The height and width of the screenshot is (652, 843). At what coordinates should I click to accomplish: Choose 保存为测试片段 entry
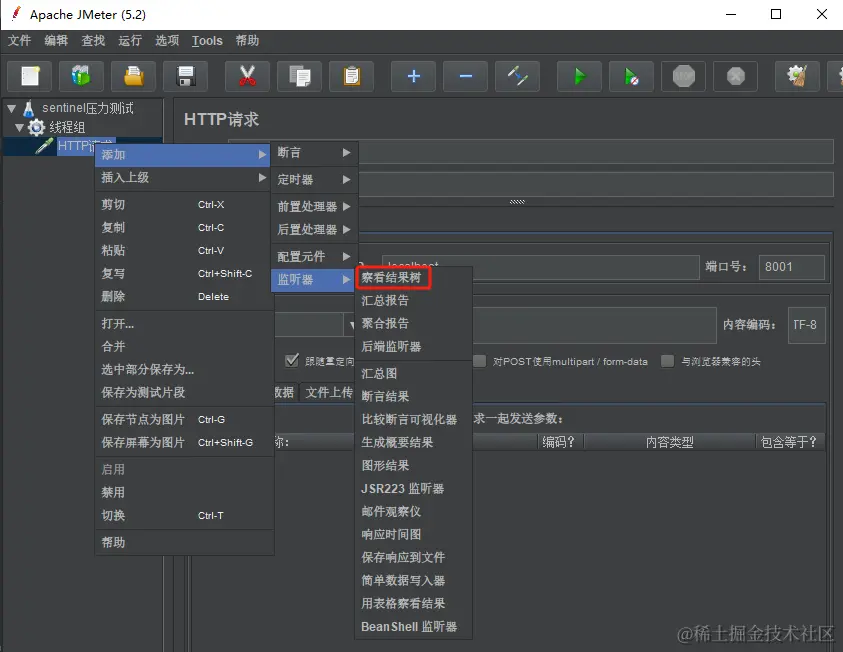183,392
